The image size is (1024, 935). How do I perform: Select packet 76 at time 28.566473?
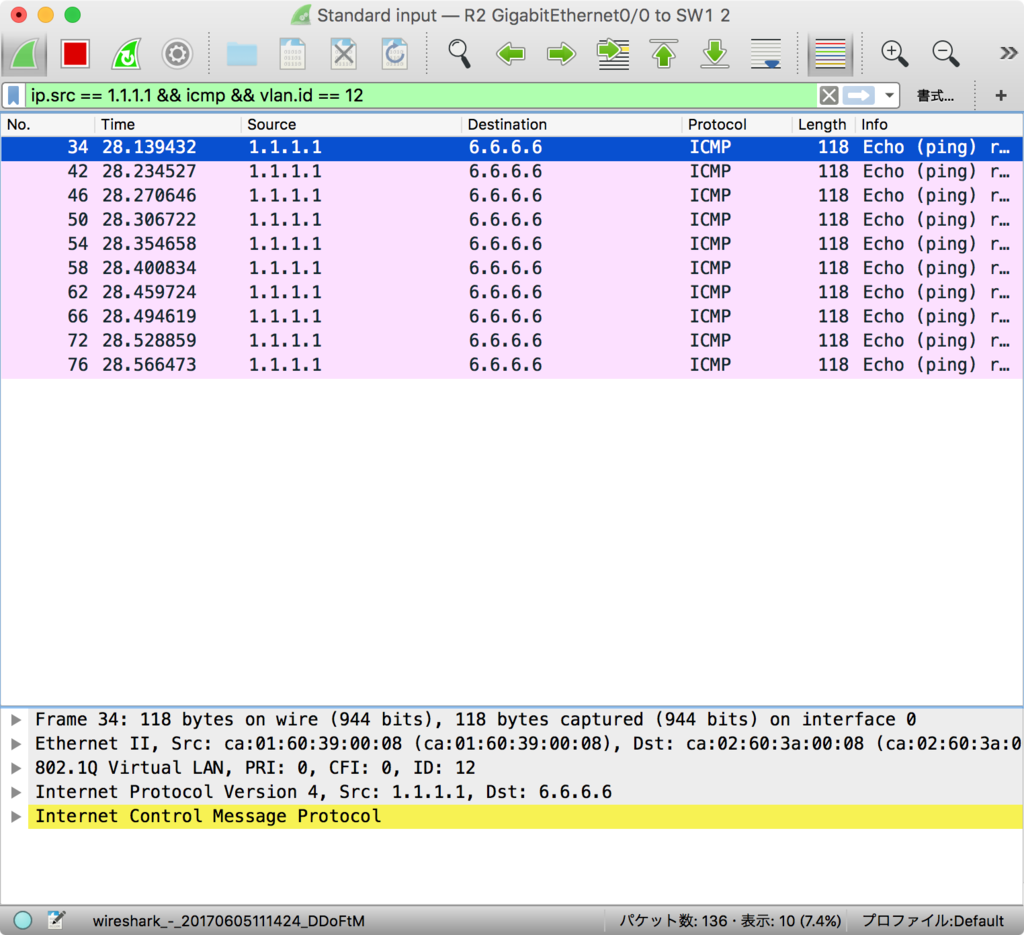click(512, 365)
